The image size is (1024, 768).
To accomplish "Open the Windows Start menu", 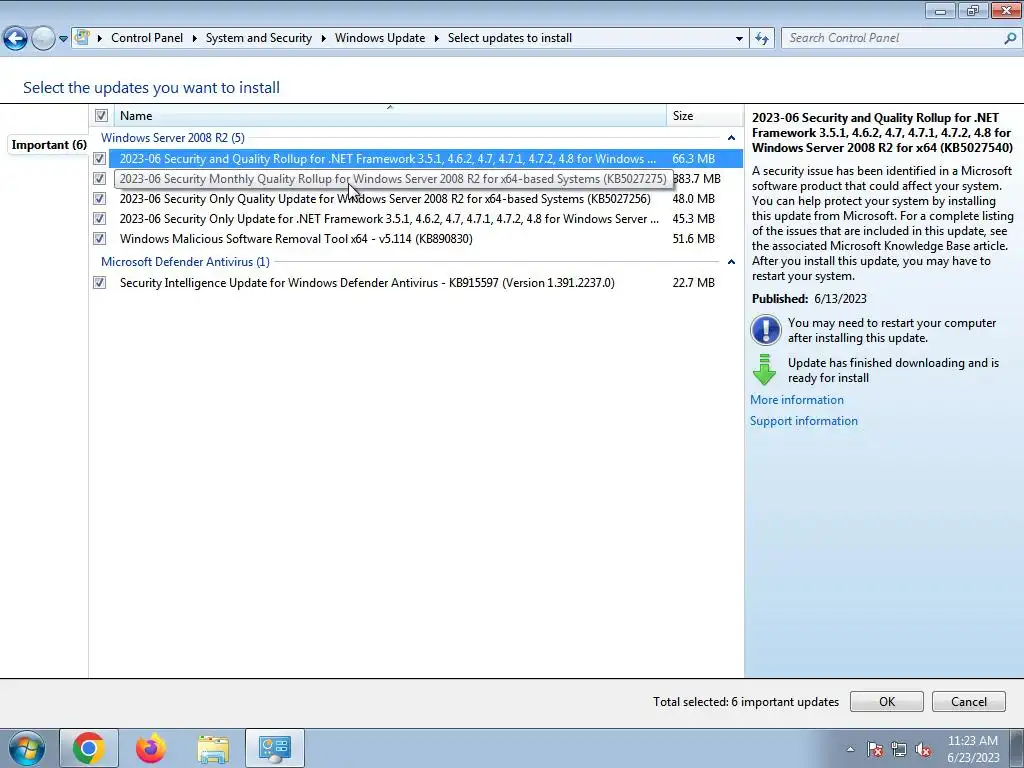I will (27, 748).
